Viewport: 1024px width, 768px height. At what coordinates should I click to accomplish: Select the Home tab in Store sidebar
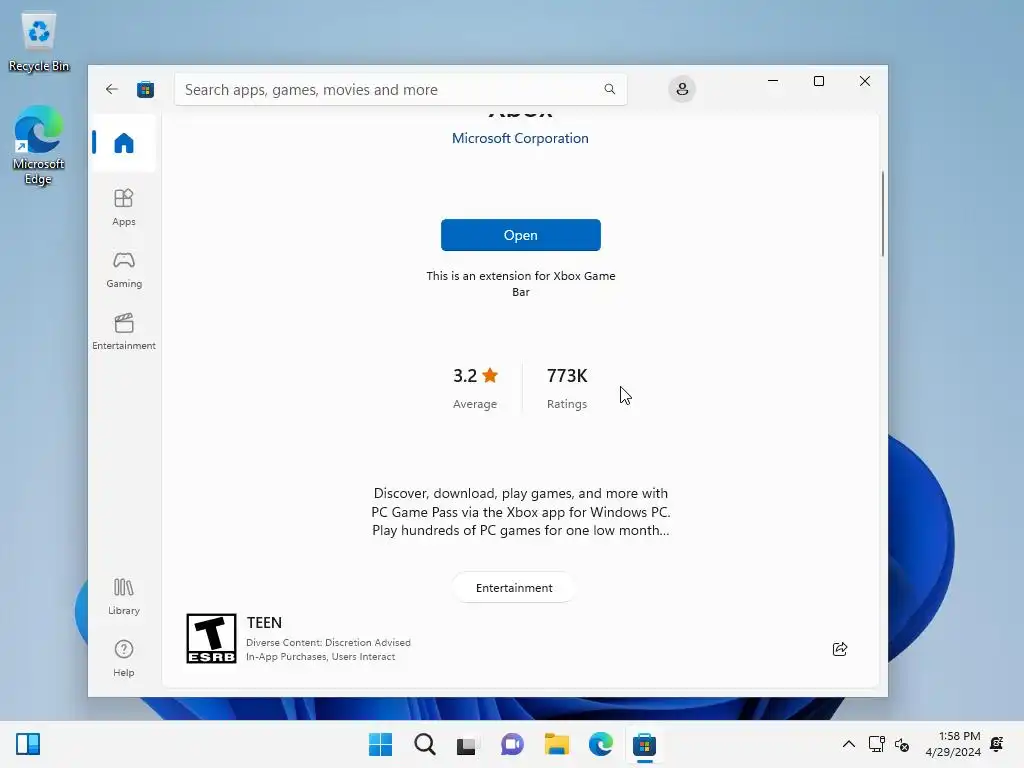click(123, 142)
